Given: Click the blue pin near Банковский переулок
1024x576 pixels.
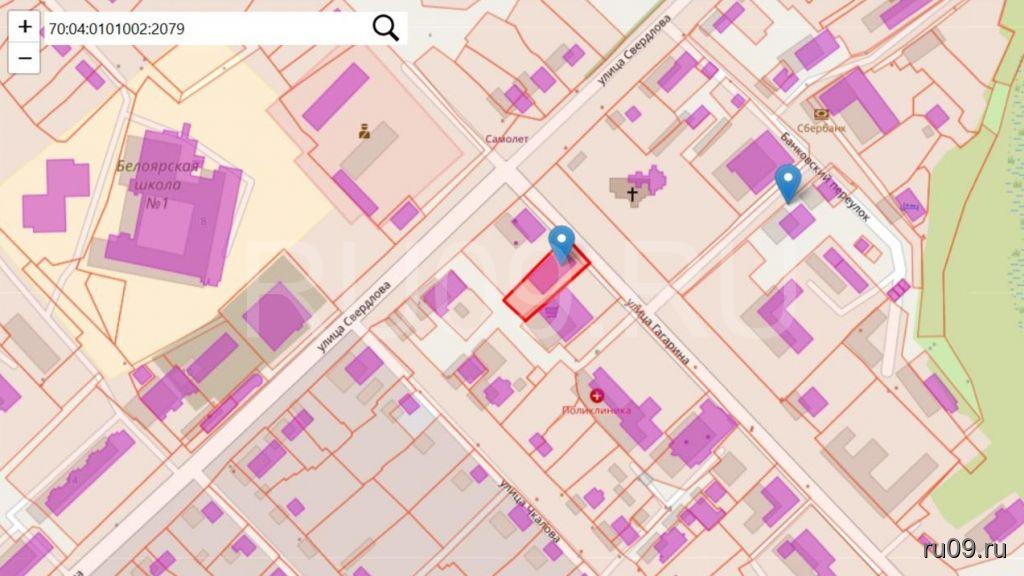Looking at the screenshot, I should (788, 183).
